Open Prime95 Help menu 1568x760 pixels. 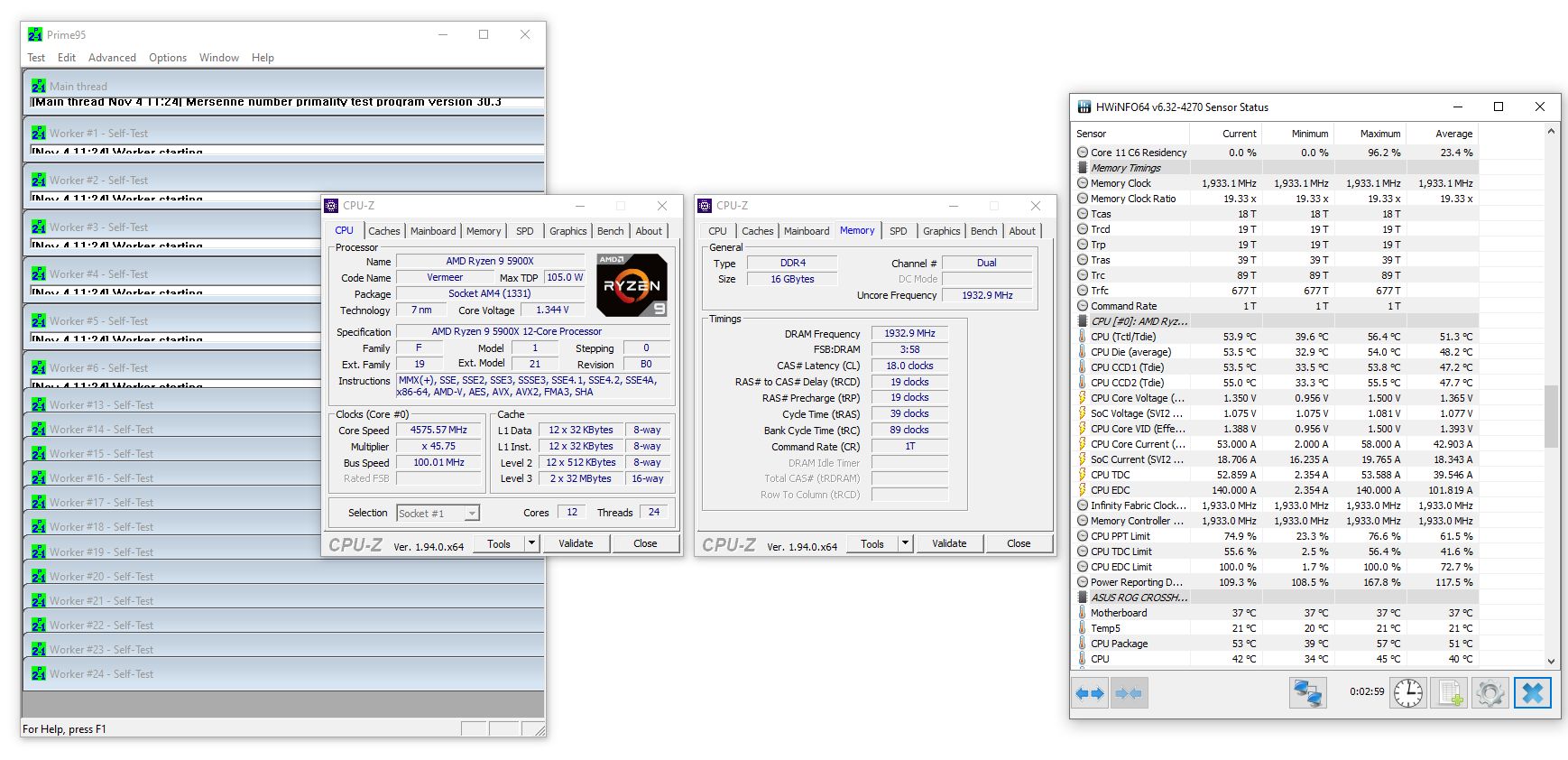263,57
